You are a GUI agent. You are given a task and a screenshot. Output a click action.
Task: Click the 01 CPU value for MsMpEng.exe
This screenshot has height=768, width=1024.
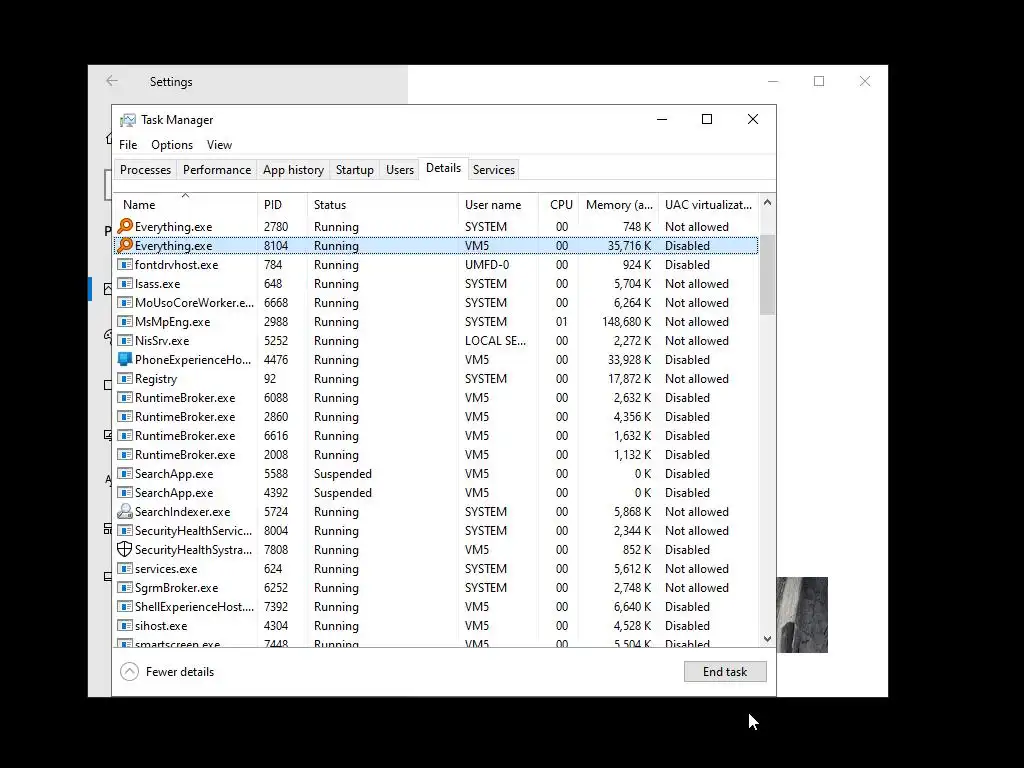pos(562,321)
